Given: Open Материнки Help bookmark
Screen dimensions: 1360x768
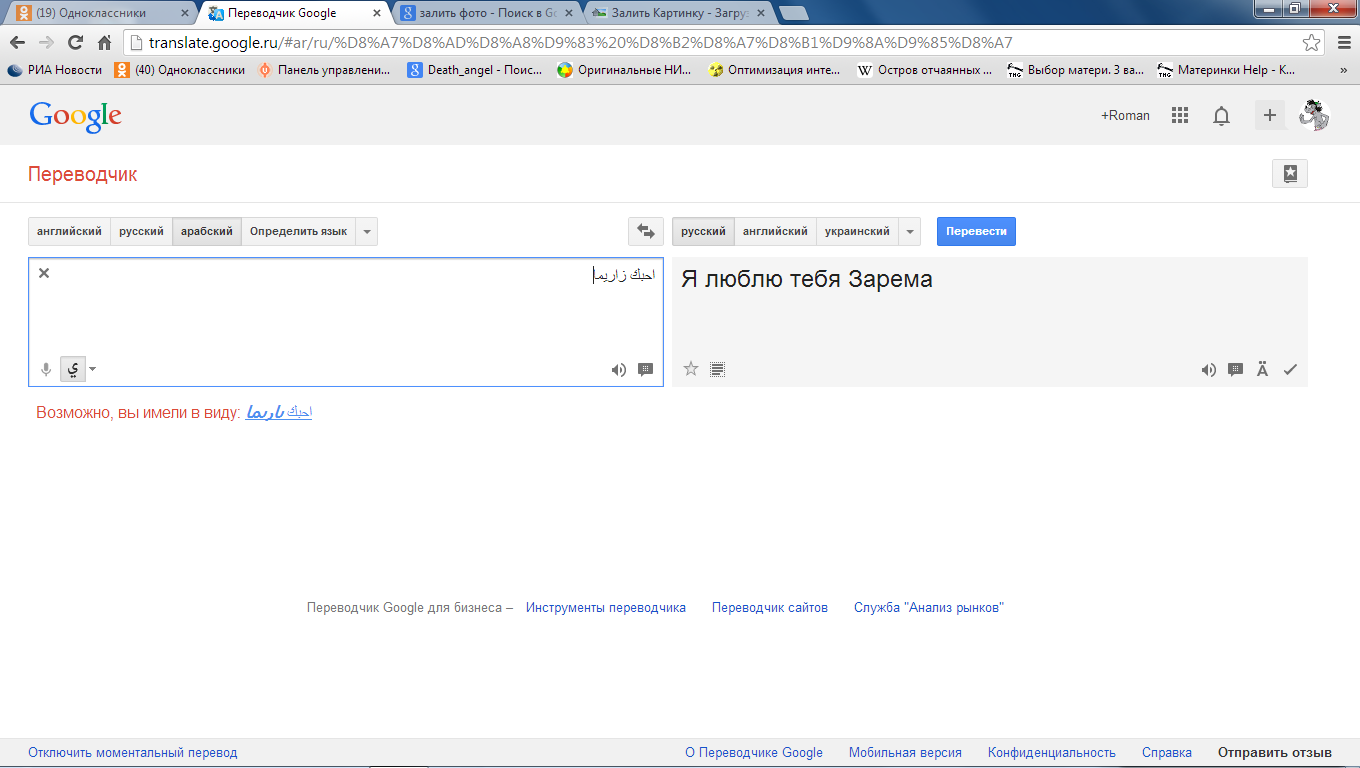Looking at the screenshot, I should pos(1226,70).
